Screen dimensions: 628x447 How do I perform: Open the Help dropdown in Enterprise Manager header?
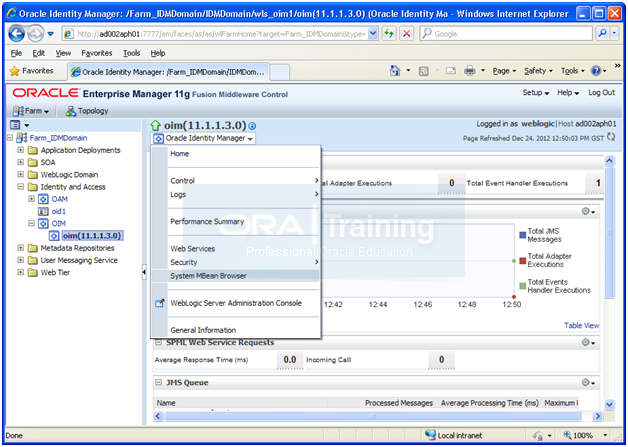pyautogui.click(x=568, y=93)
